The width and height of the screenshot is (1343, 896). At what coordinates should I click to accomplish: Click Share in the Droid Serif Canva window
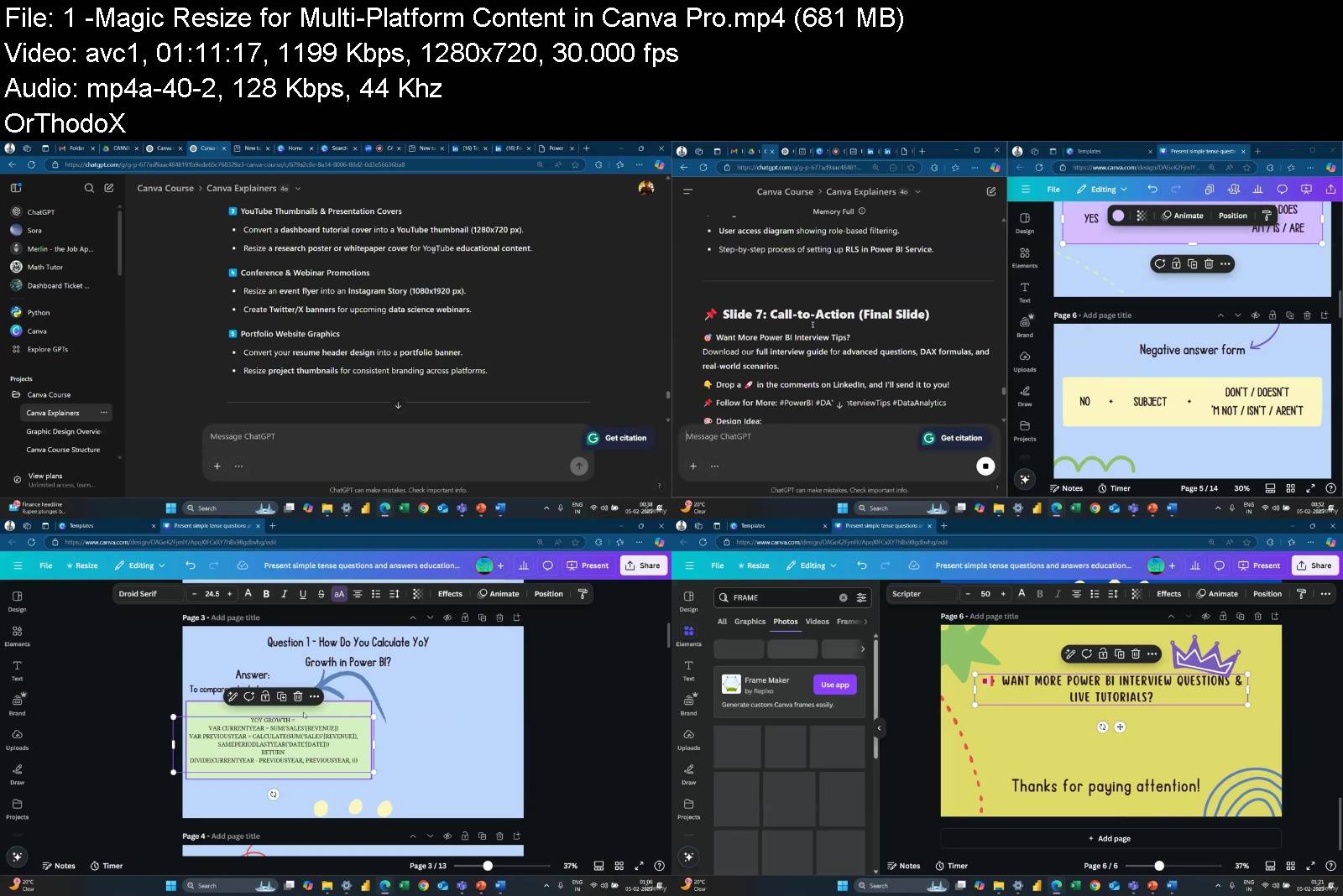[x=643, y=565]
